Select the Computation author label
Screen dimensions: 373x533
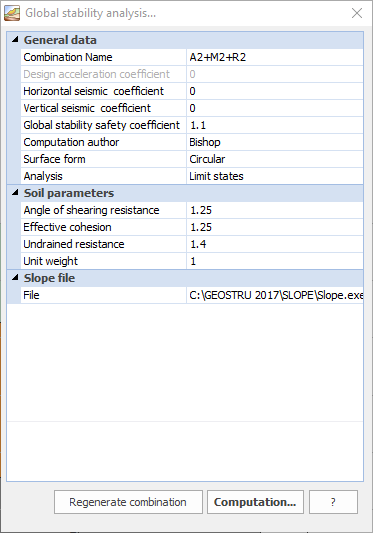click(x=71, y=142)
